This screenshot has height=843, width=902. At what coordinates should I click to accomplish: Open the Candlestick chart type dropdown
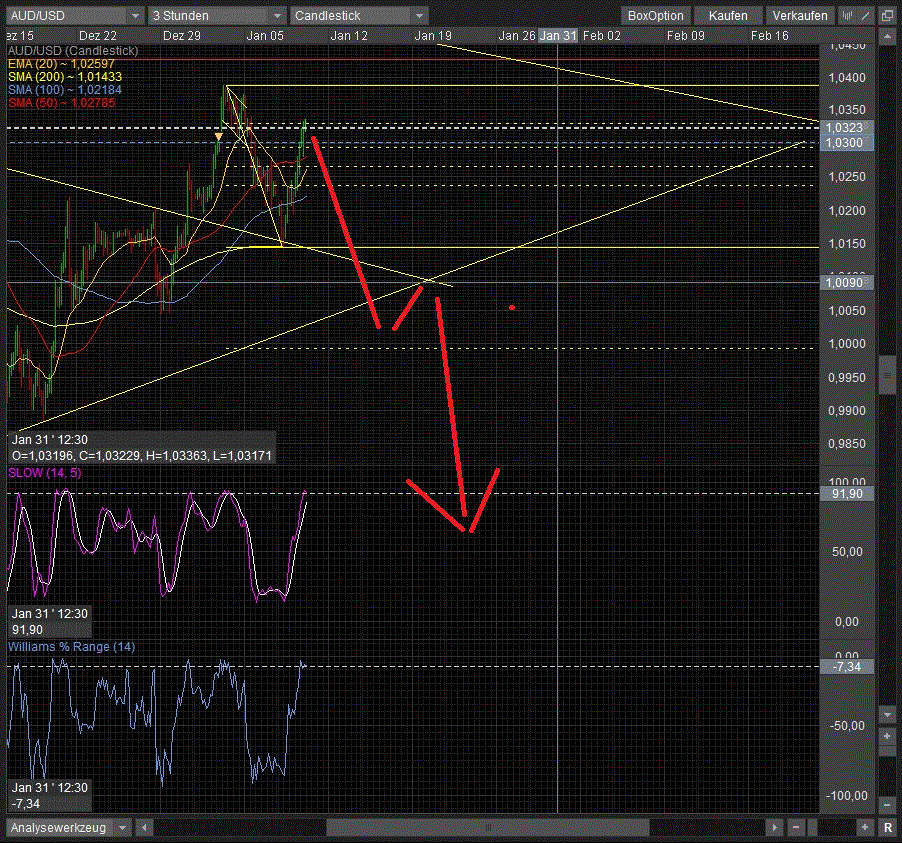pyautogui.click(x=417, y=14)
